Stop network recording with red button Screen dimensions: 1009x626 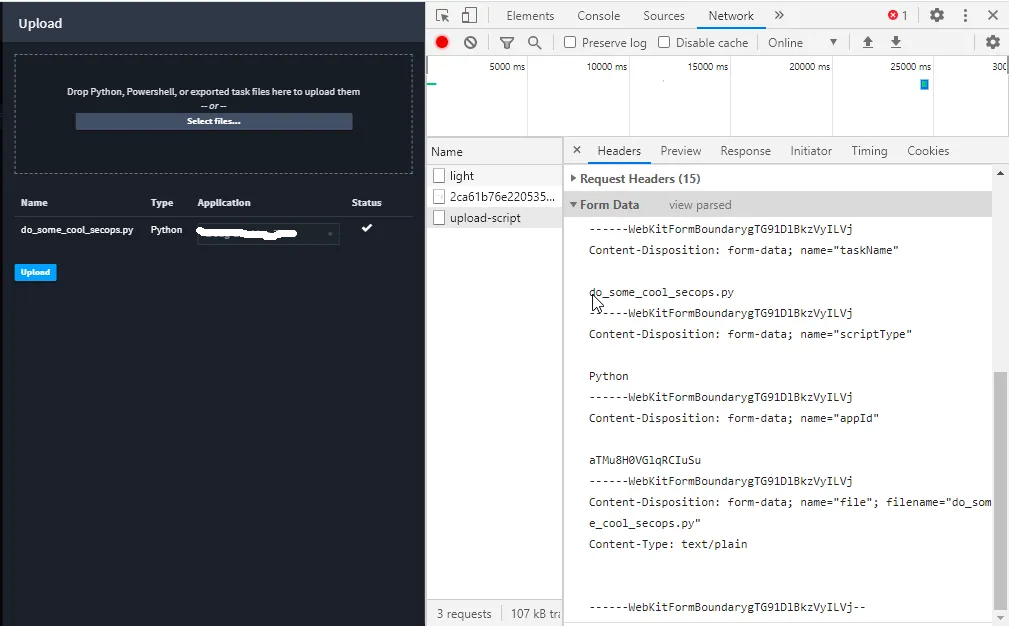(x=441, y=42)
